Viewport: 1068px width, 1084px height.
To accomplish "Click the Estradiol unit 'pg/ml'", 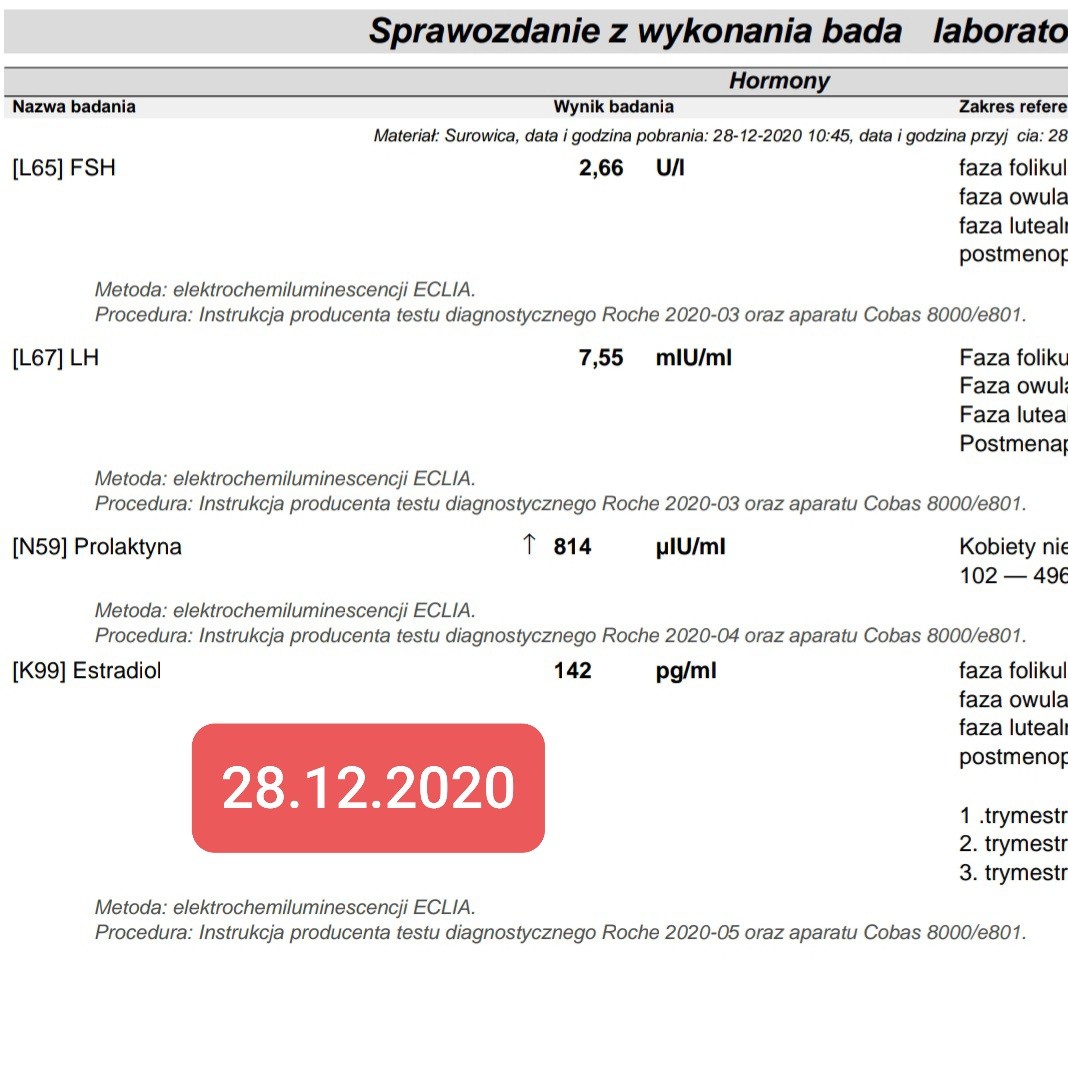I will [686, 671].
